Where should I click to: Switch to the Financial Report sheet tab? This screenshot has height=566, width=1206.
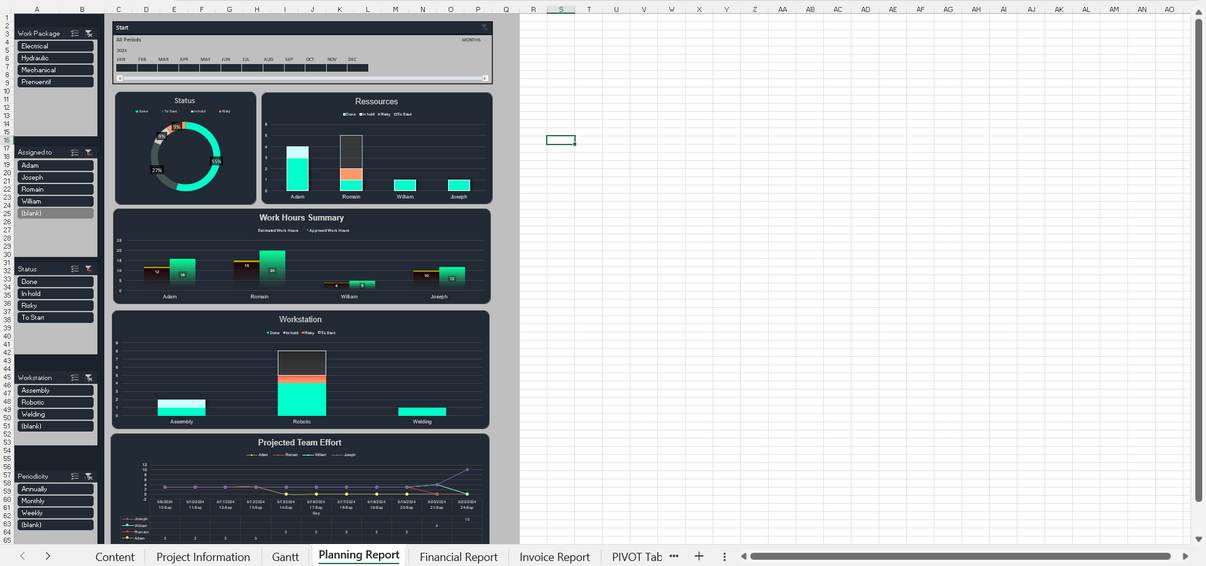pos(458,557)
